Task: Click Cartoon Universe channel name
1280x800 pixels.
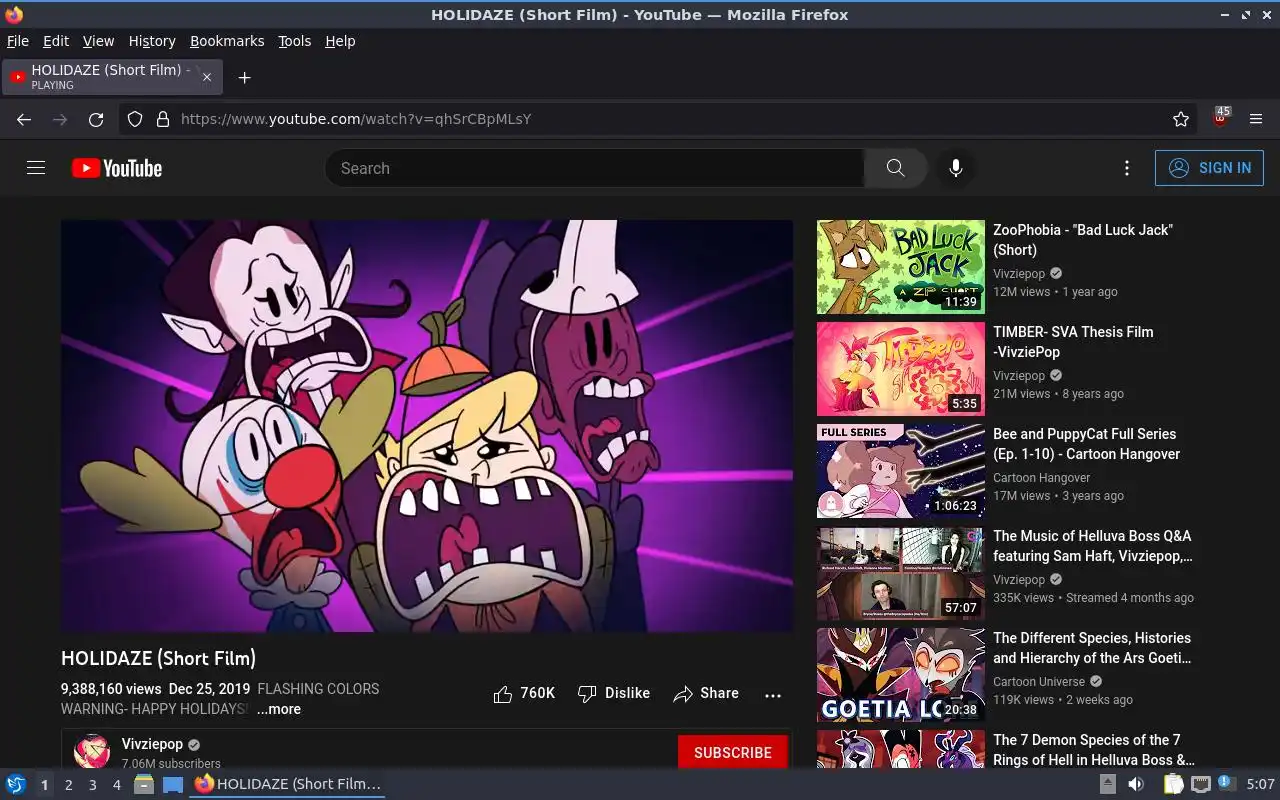Action: click(1039, 682)
